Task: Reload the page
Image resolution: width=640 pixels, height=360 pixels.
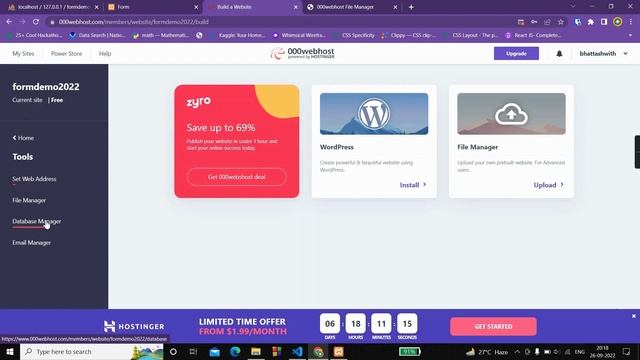Action: pos(36,22)
